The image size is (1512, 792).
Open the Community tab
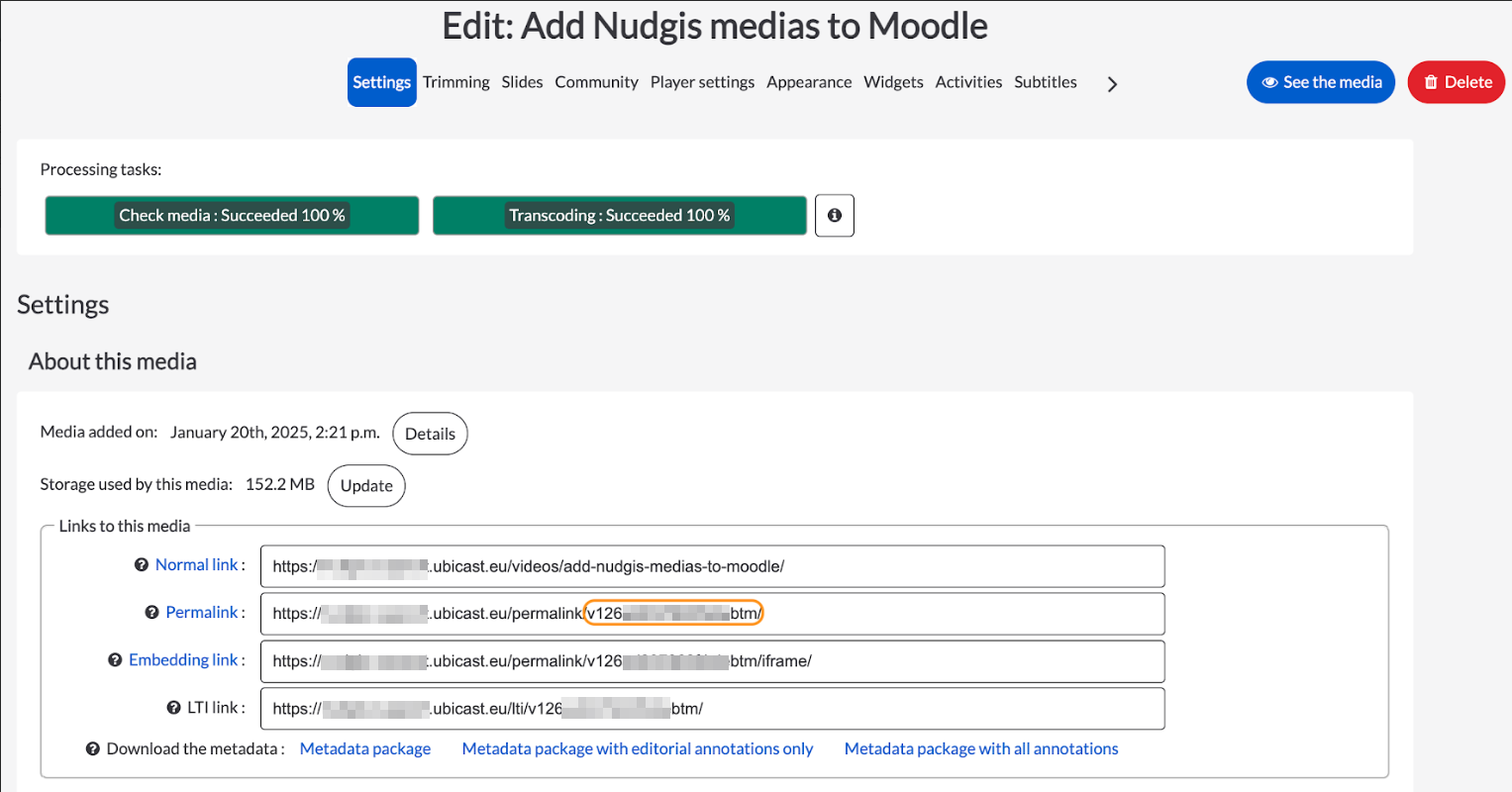596,82
